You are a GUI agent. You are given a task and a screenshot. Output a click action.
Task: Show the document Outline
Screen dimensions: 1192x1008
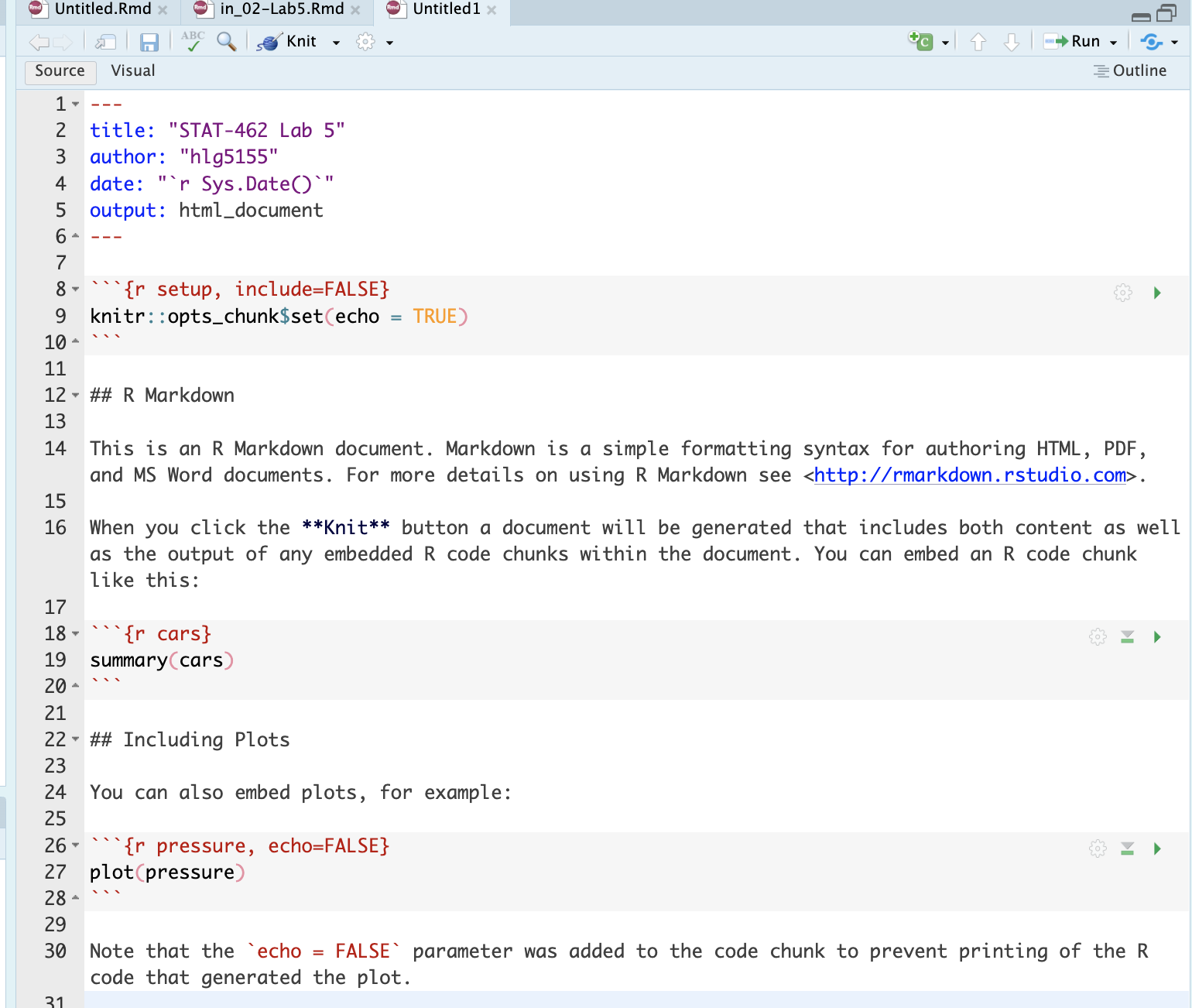[1130, 71]
